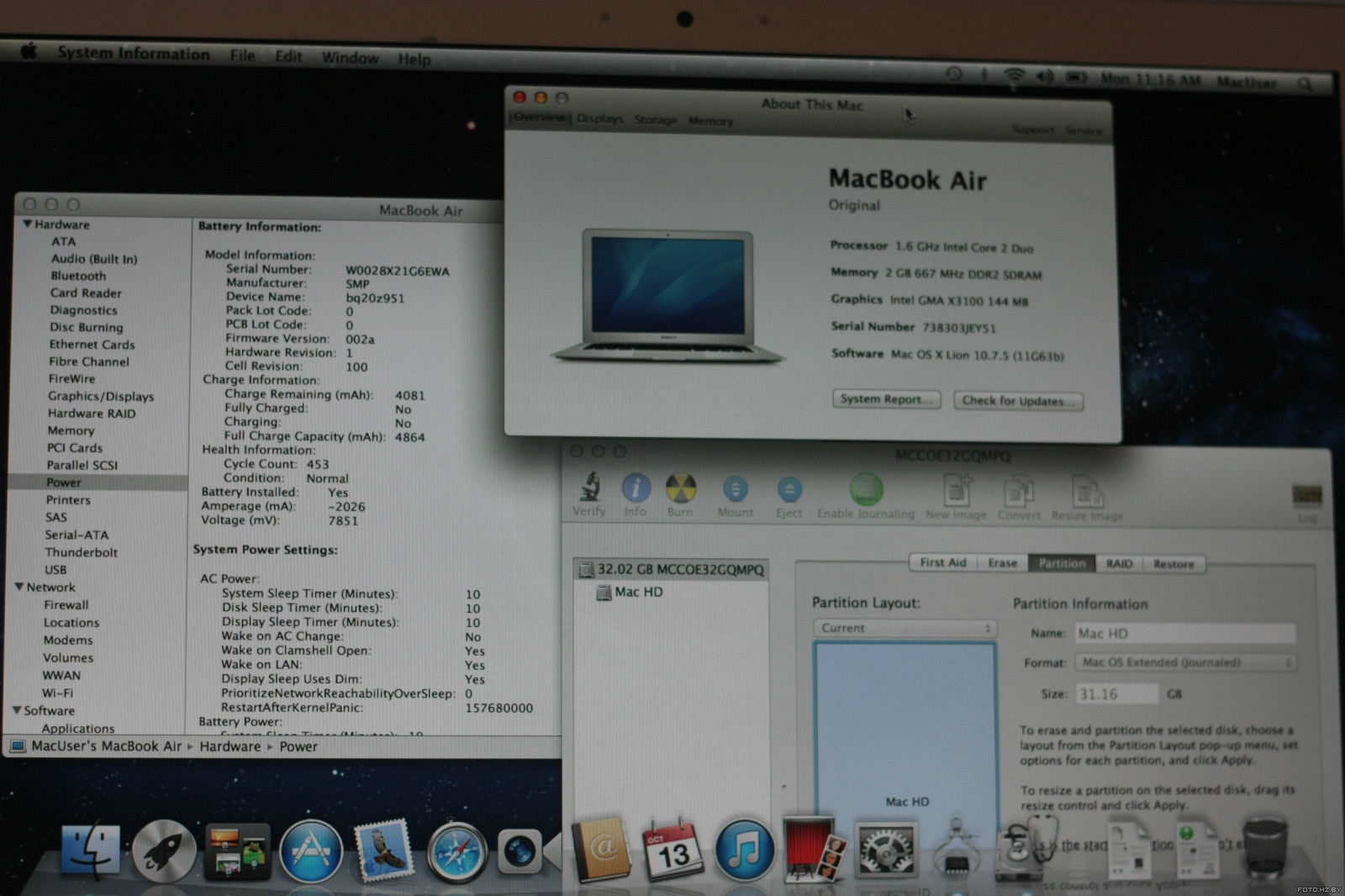Launch iTunes from the Dock
Image resolution: width=1345 pixels, height=896 pixels.
point(744,850)
